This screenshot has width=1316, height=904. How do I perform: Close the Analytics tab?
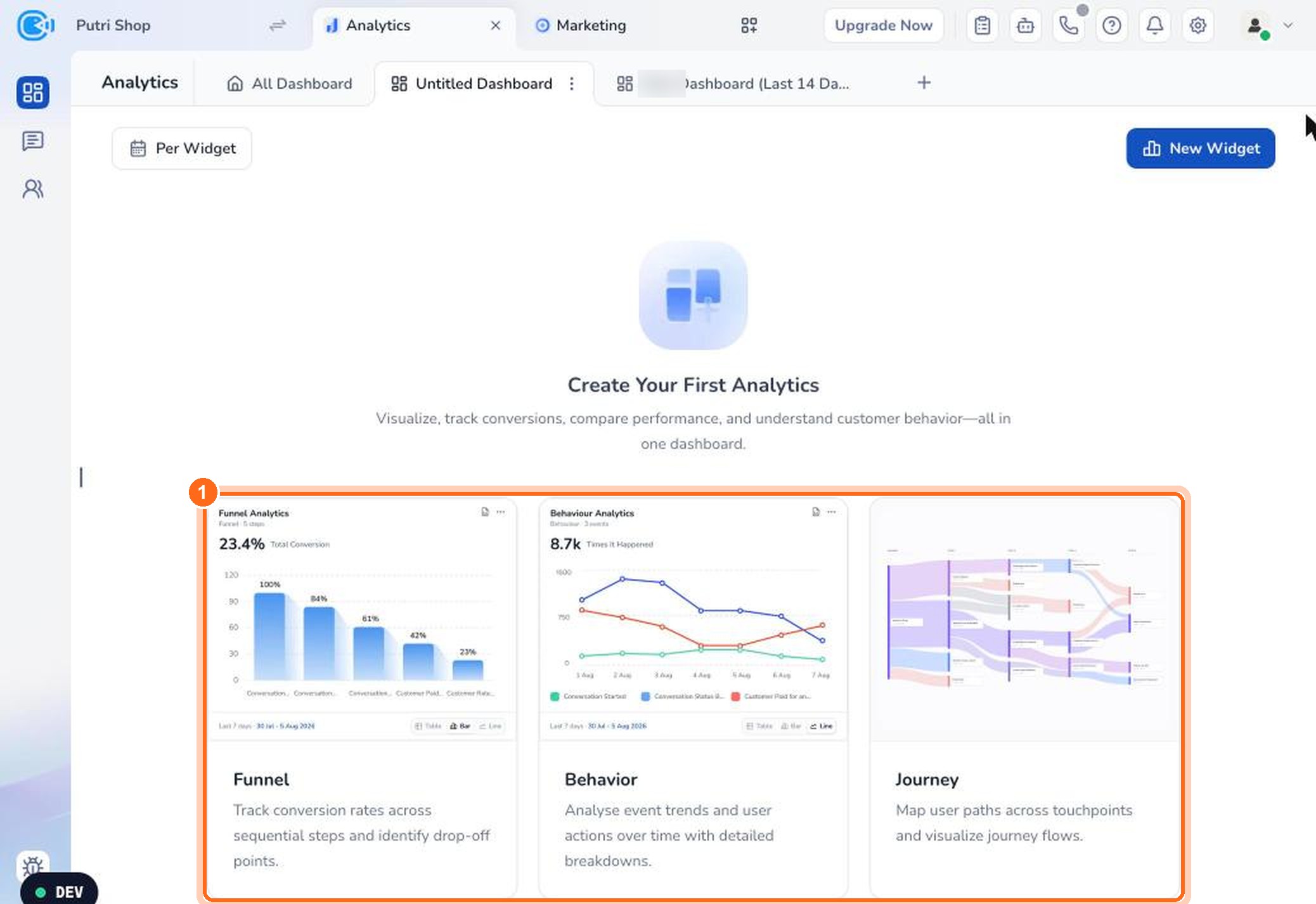tap(496, 25)
